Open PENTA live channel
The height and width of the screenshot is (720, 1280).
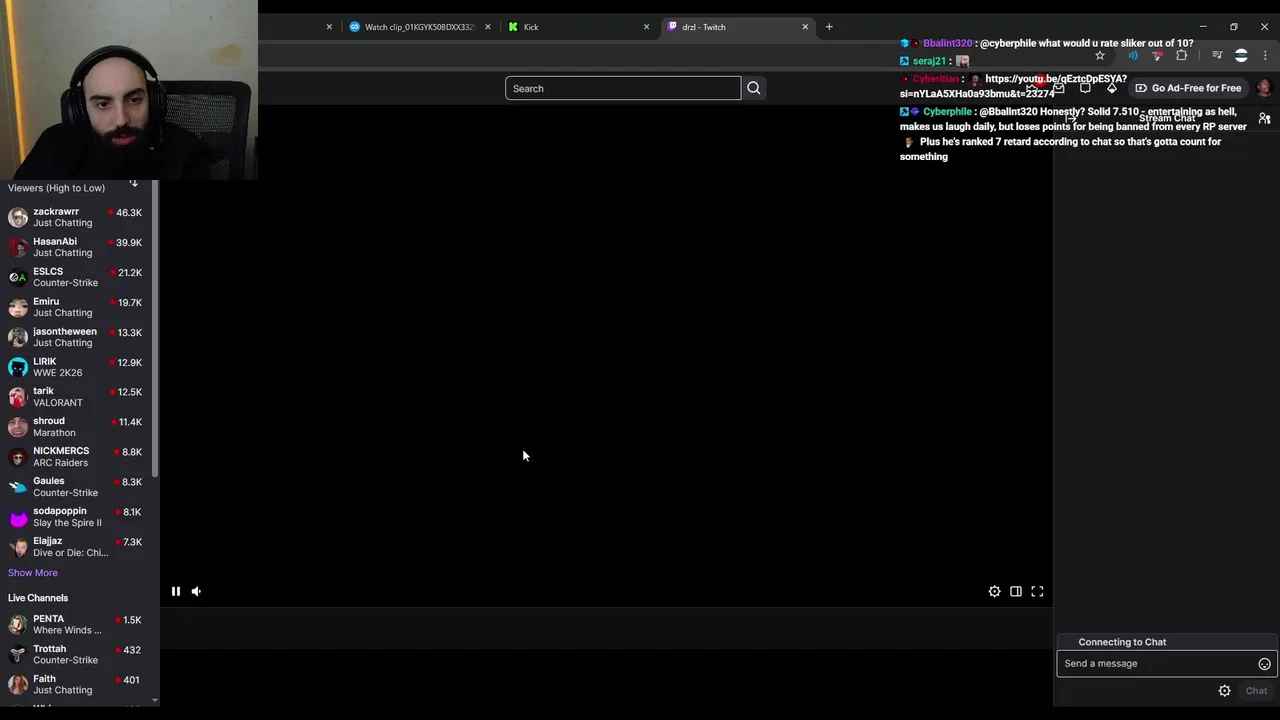click(76, 625)
